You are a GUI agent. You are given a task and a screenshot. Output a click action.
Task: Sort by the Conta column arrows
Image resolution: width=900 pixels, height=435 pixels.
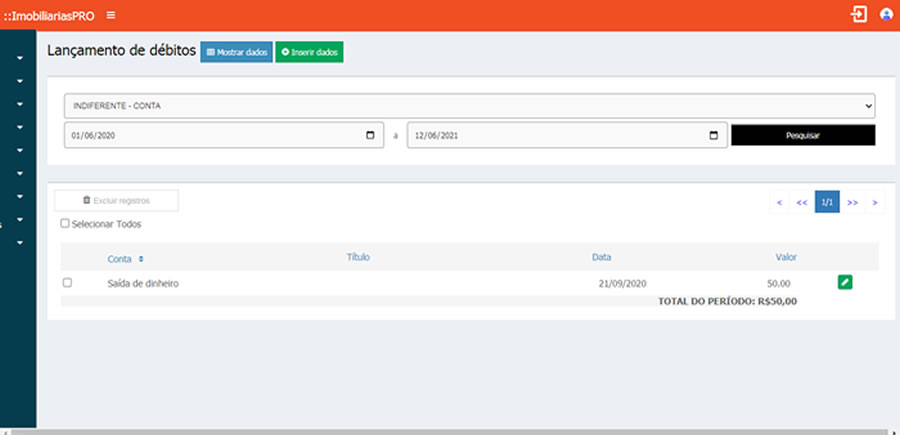tap(141, 259)
